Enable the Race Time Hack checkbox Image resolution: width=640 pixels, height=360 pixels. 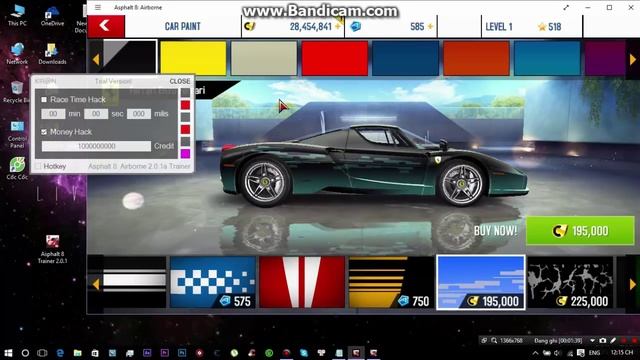coord(44,100)
